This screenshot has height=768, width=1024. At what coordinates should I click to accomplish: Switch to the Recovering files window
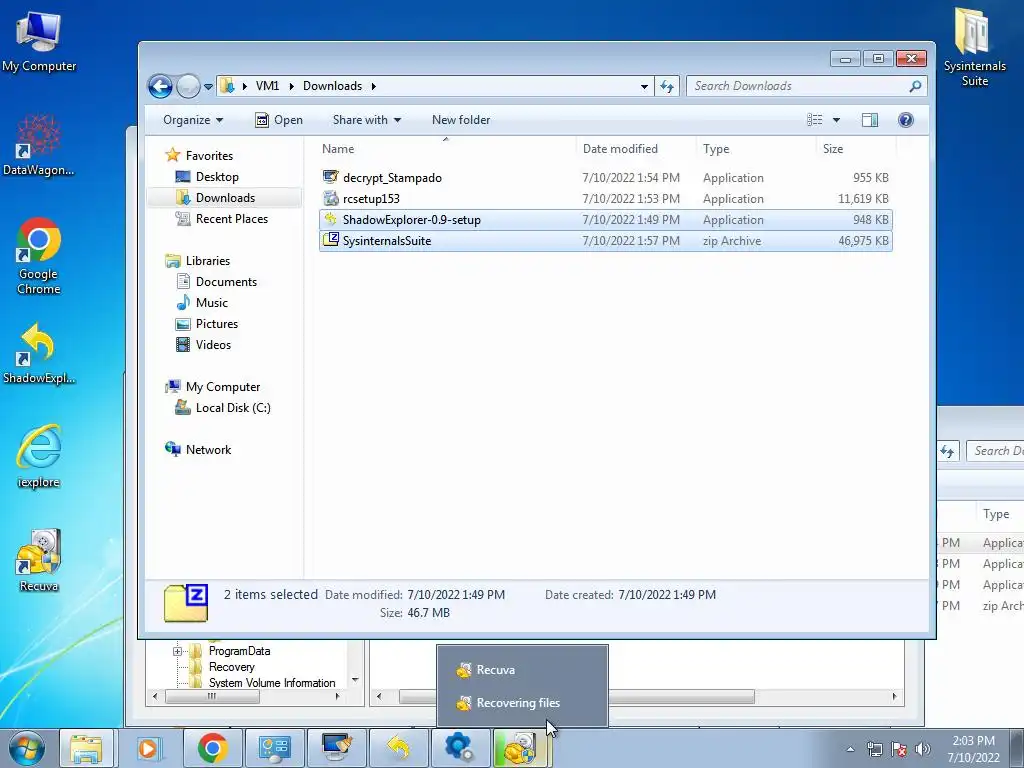(522, 703)
